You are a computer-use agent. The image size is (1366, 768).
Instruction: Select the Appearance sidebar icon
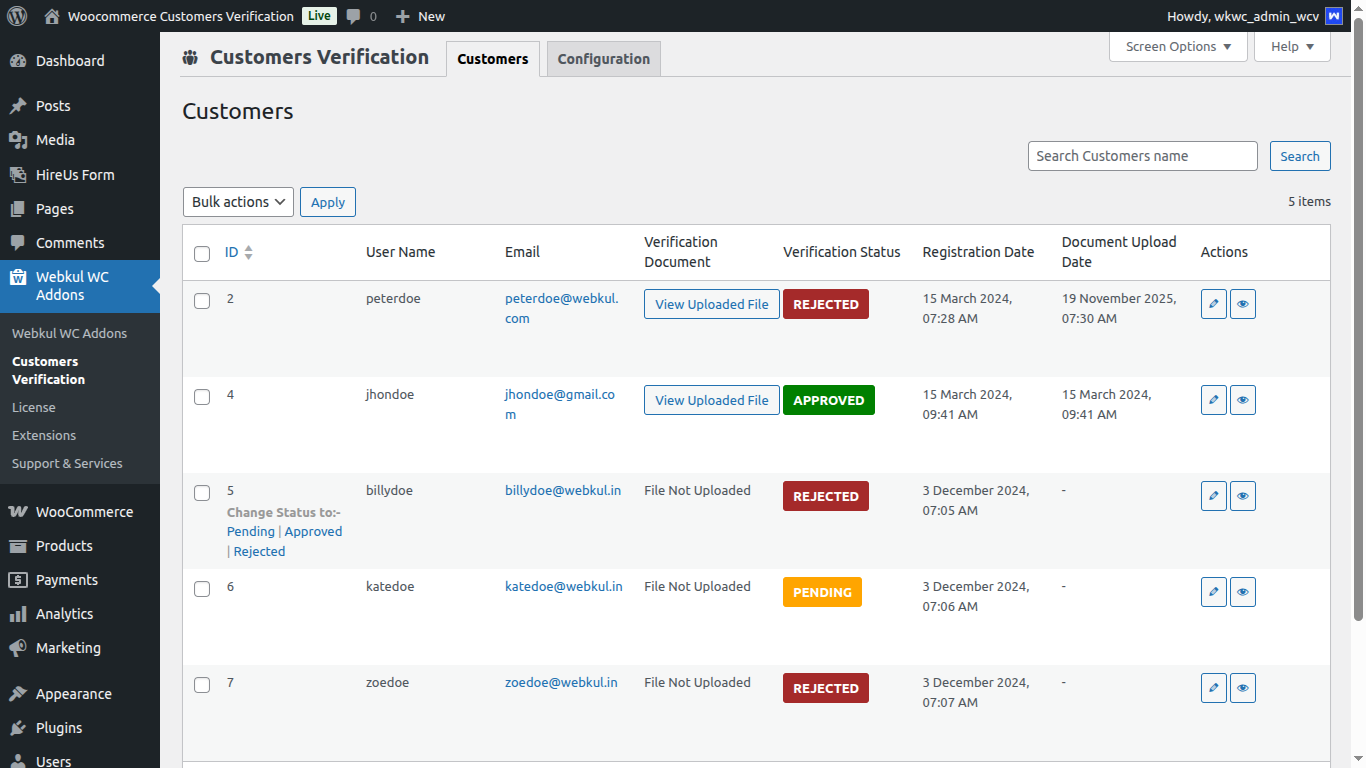(20, 693)
